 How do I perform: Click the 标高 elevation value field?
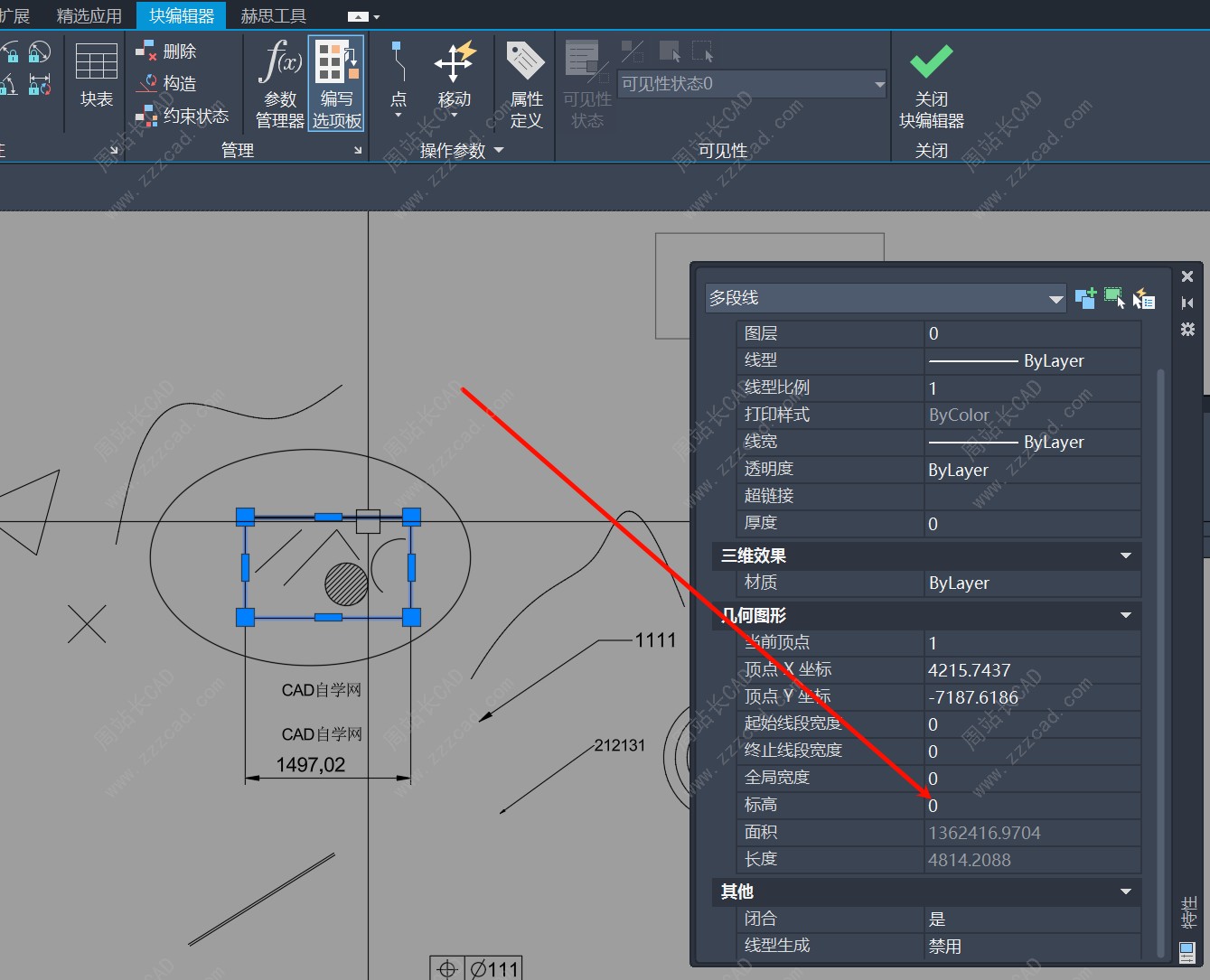[1032, 806]
